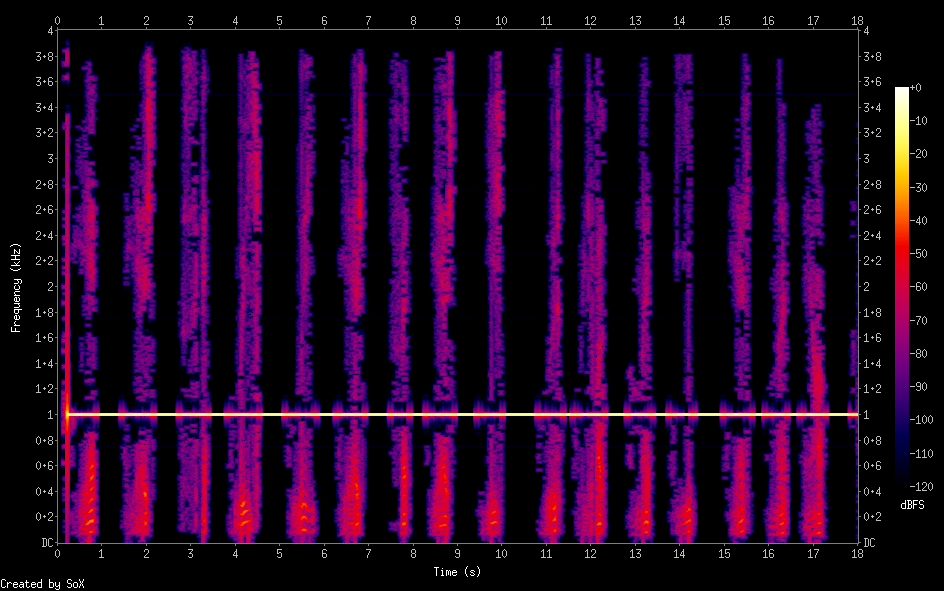
Task: Click the 0 second mark on top time axis
Action: tap(58, 20)
